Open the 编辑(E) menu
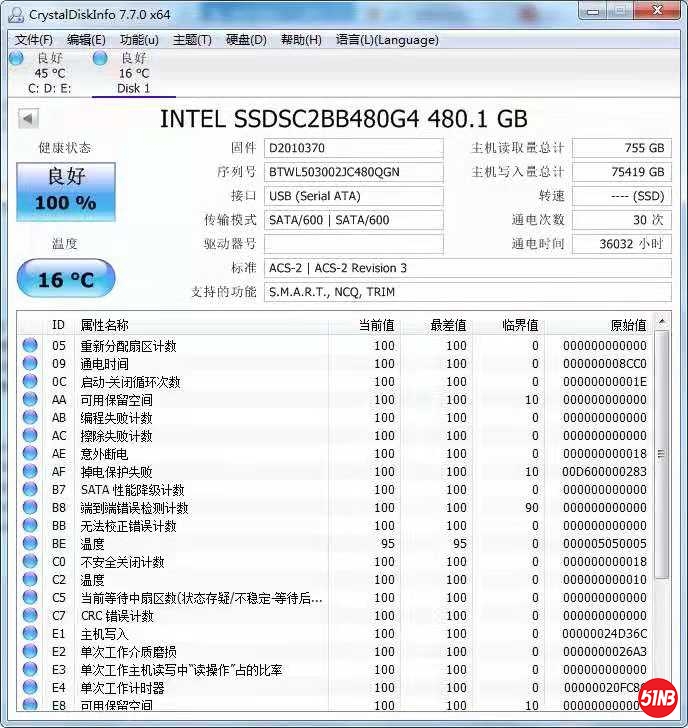 86,40
